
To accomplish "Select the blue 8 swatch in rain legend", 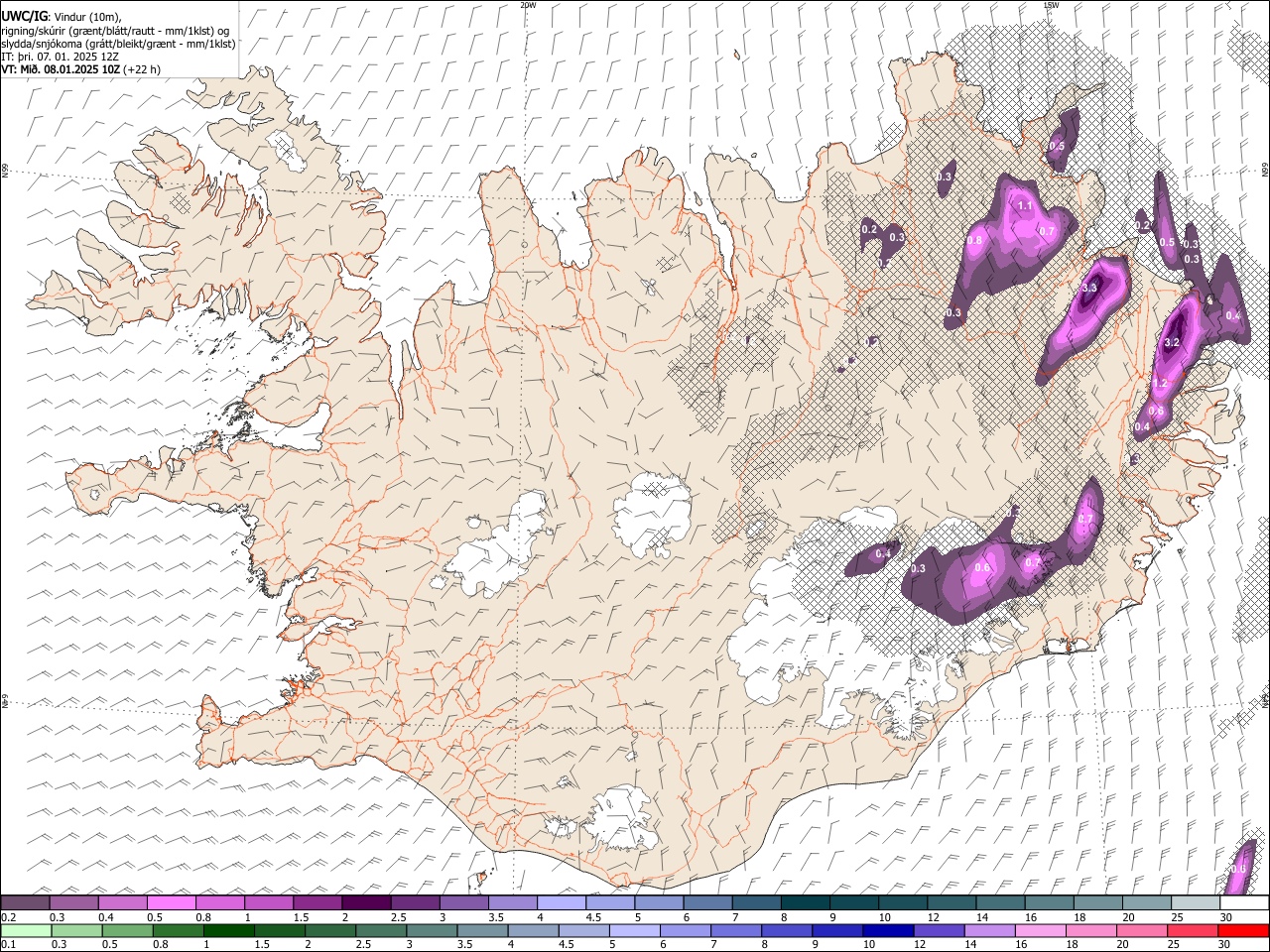I will click(x=785, y=930).
